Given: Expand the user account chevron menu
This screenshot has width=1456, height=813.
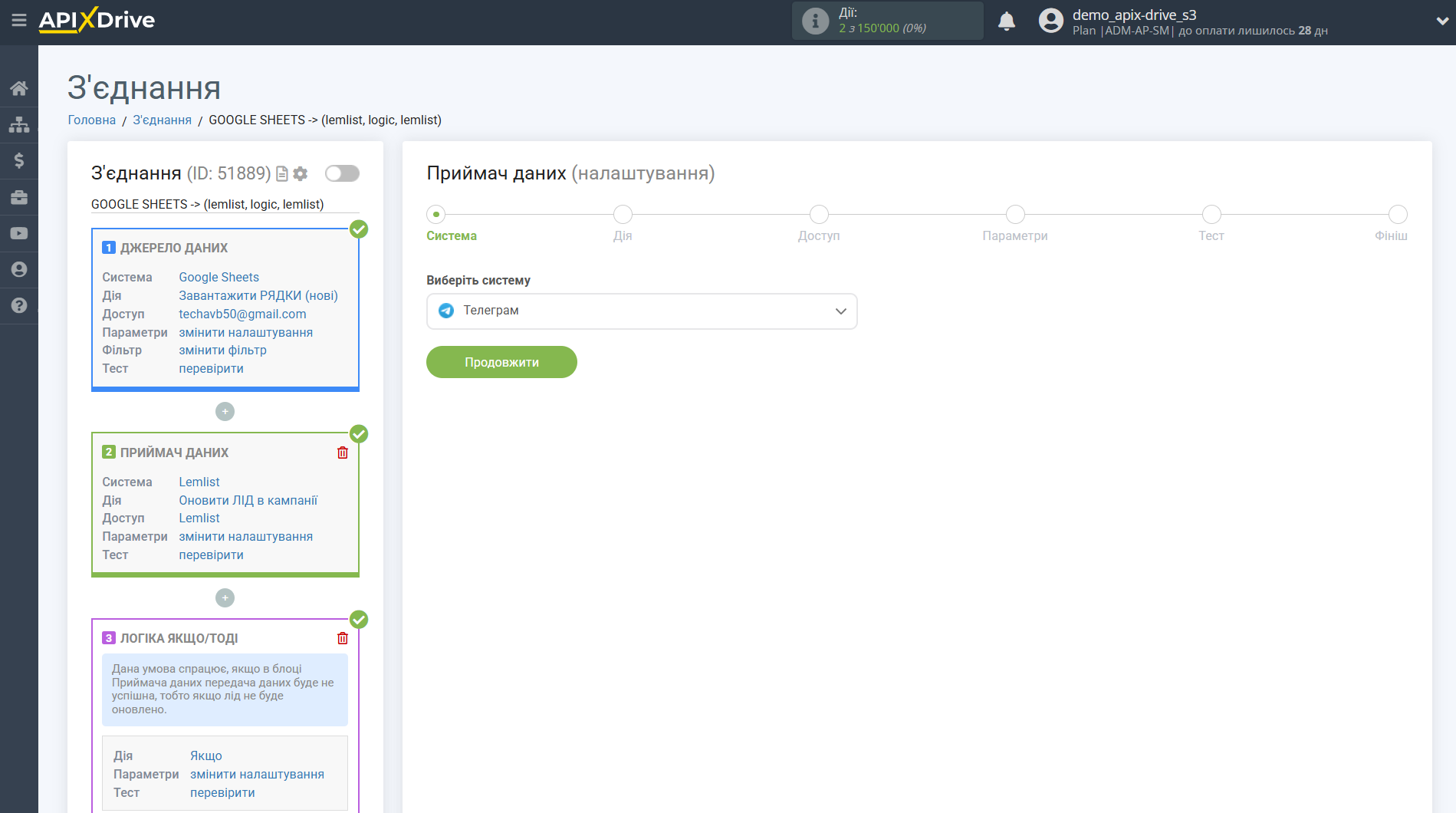Looking at the screenshot, I should (x=1441, y=21).
